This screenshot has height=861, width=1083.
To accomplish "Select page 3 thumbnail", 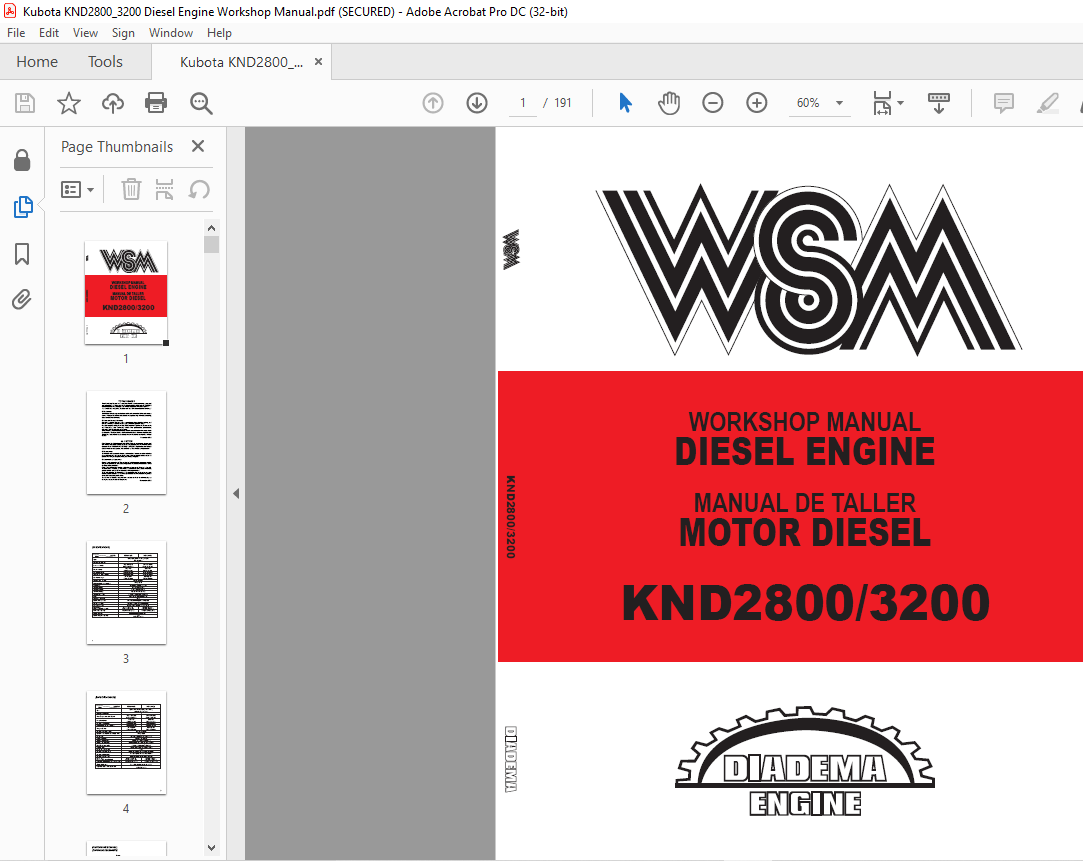I will pos(126,592).
